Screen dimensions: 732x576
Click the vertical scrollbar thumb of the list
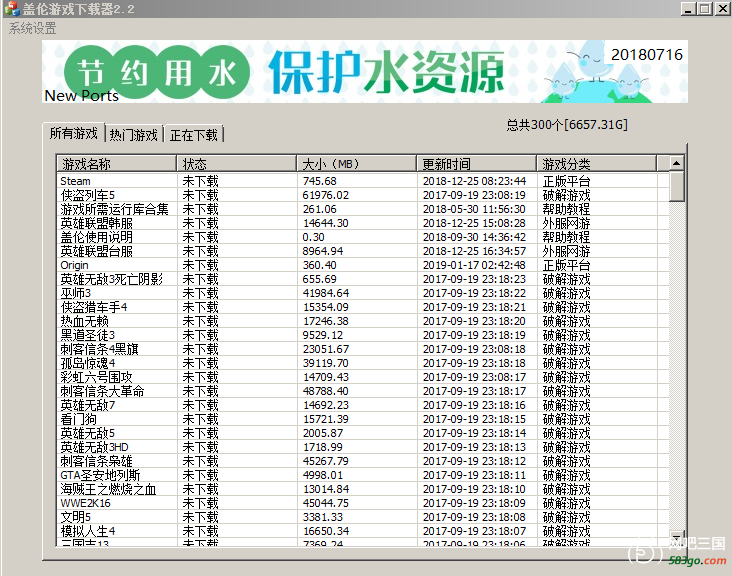tap(677, 186)
